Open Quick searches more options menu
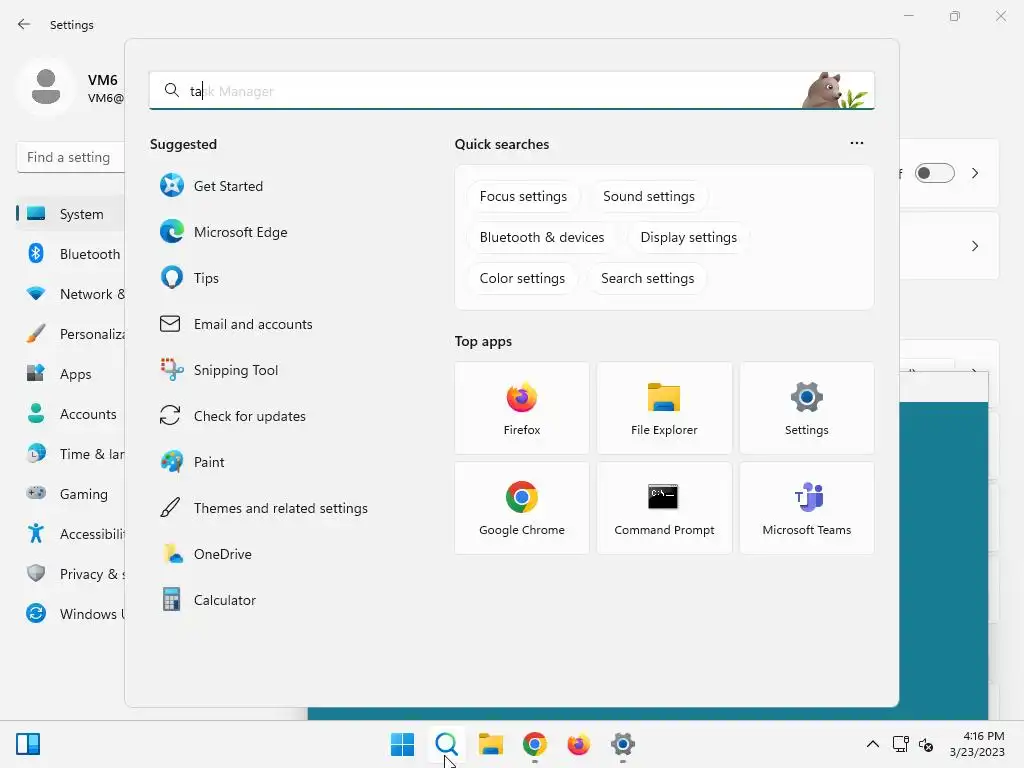1024x768 pixels. [857, 143]
